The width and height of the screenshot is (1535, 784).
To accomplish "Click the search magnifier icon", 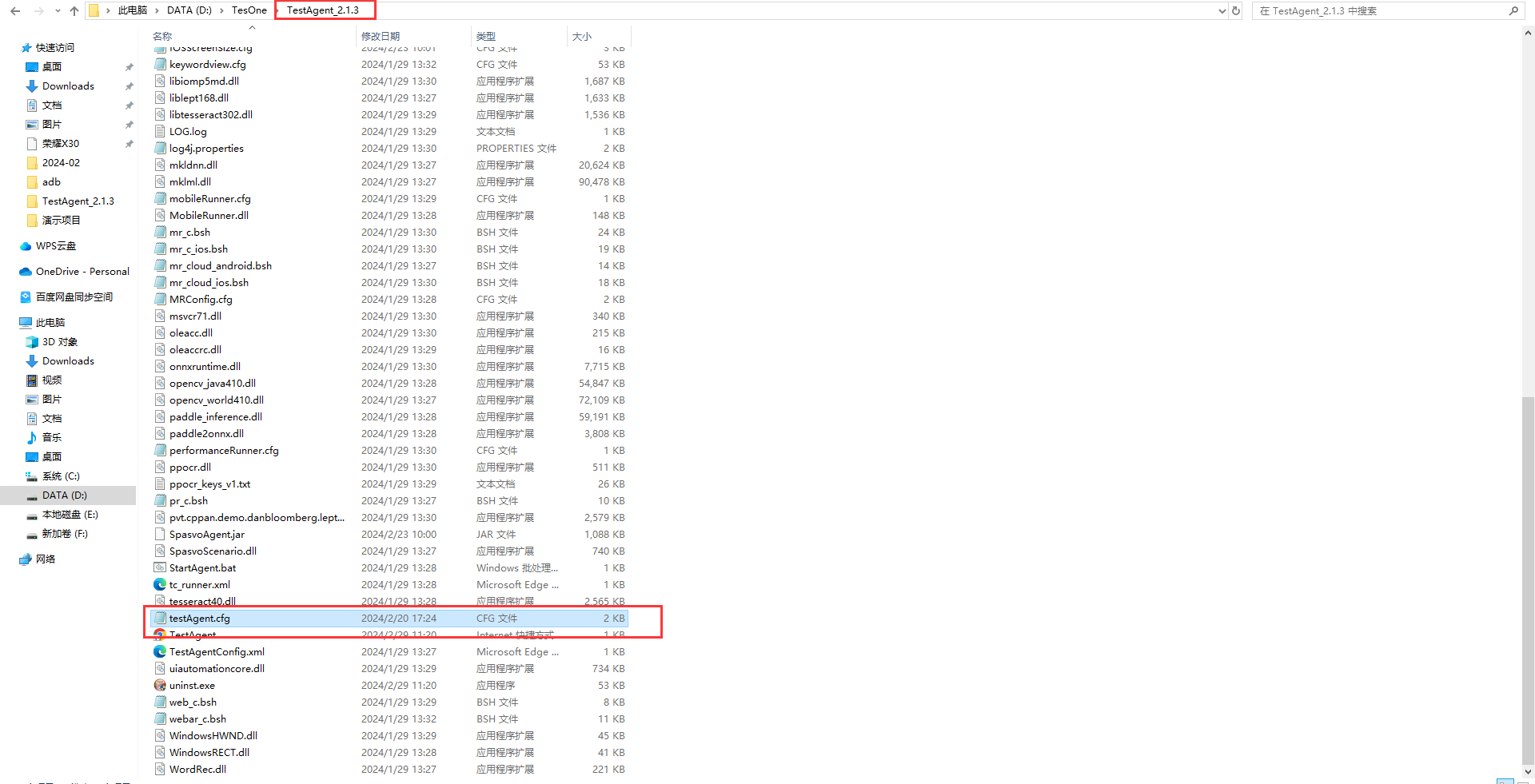I will point(1513,11).
